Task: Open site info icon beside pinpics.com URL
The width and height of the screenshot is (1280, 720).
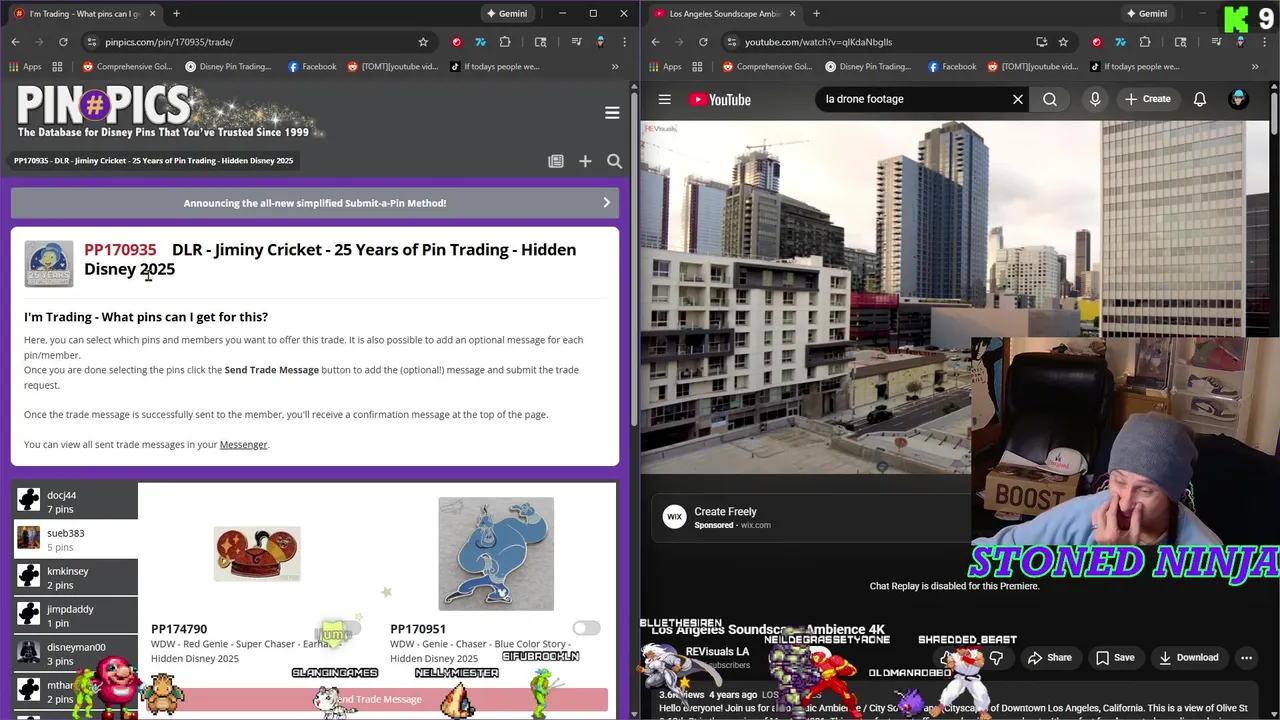Action: [x=92, y=42]
